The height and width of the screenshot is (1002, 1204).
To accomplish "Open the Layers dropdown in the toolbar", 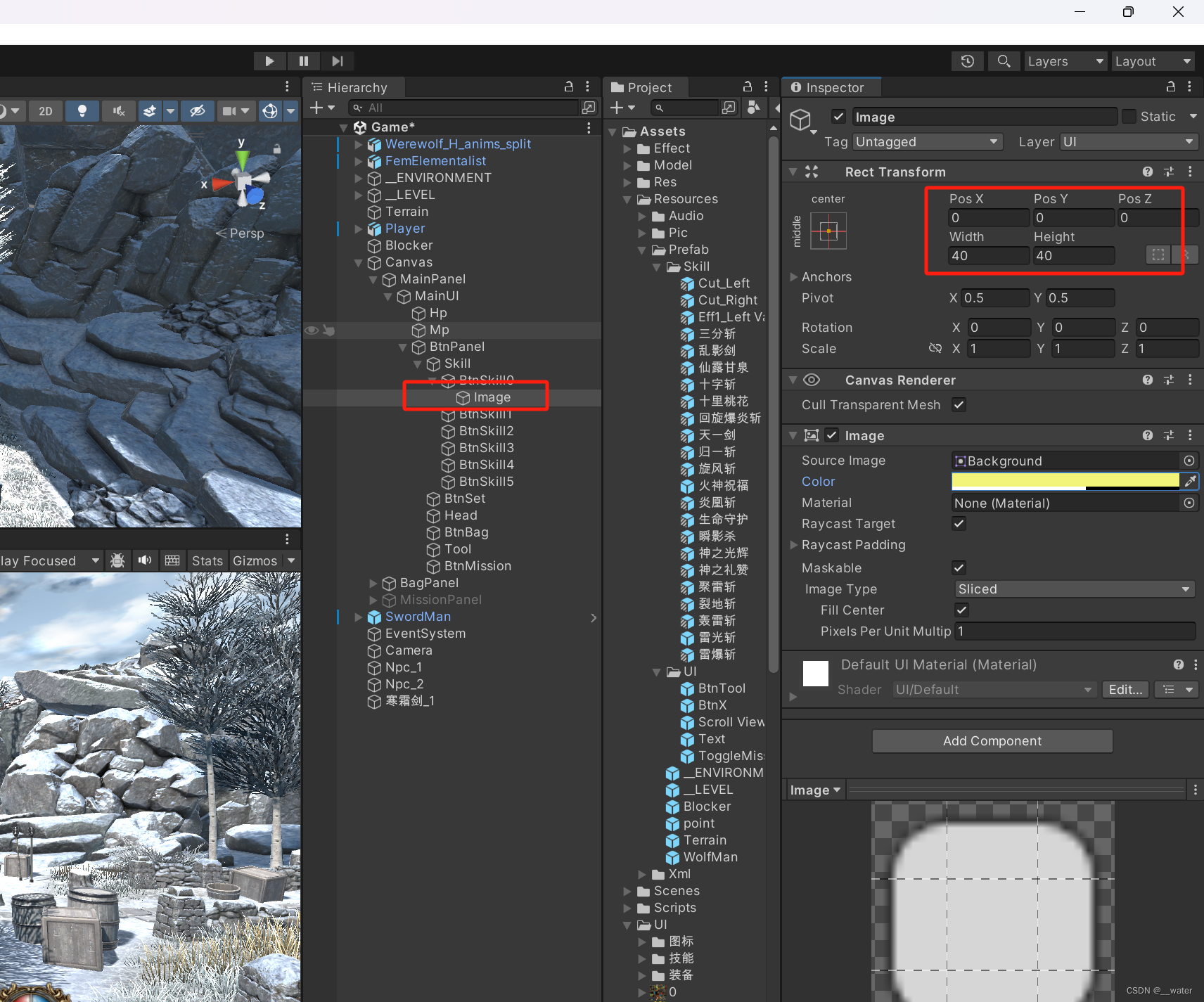I will (x=1065, y=60).
